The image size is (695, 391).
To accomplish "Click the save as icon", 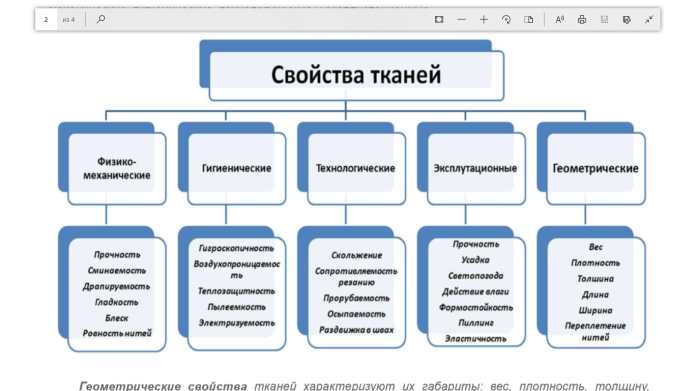I will [627, 20].
